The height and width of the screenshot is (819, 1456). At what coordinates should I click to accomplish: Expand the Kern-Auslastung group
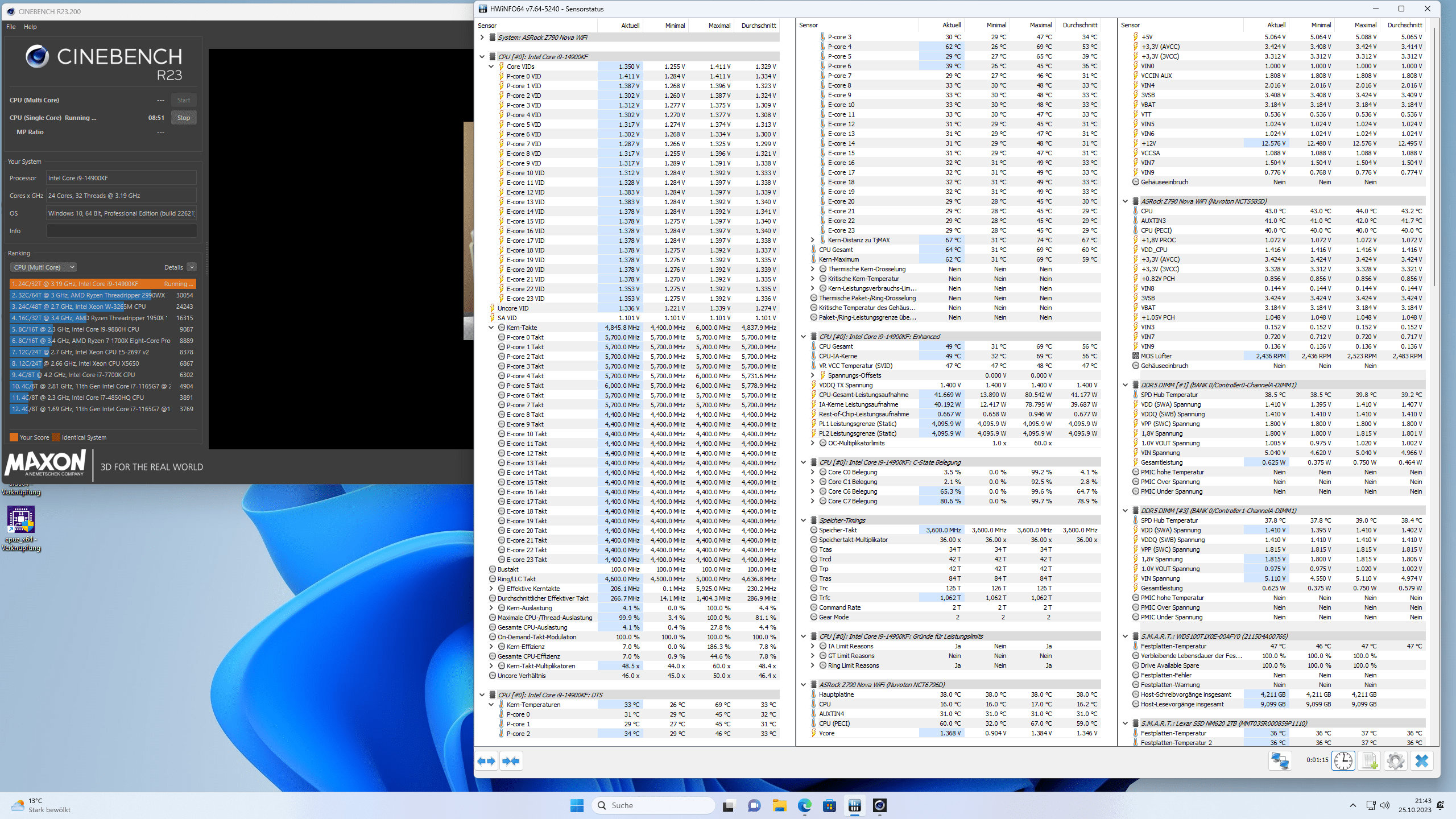tap(491, 608)
